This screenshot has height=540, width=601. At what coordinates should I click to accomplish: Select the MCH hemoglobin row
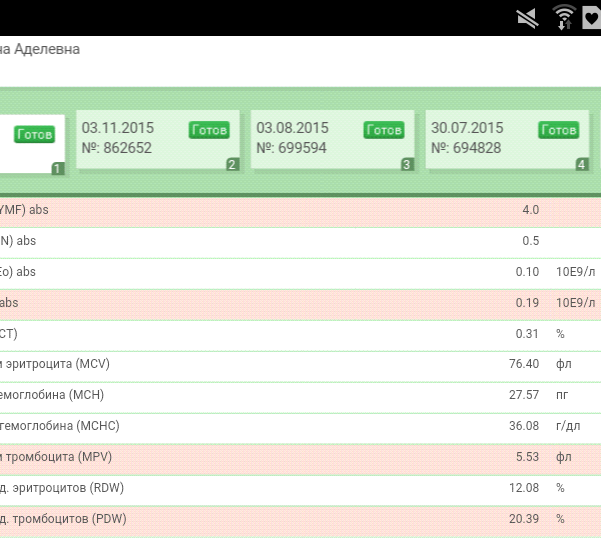[300, 395]
